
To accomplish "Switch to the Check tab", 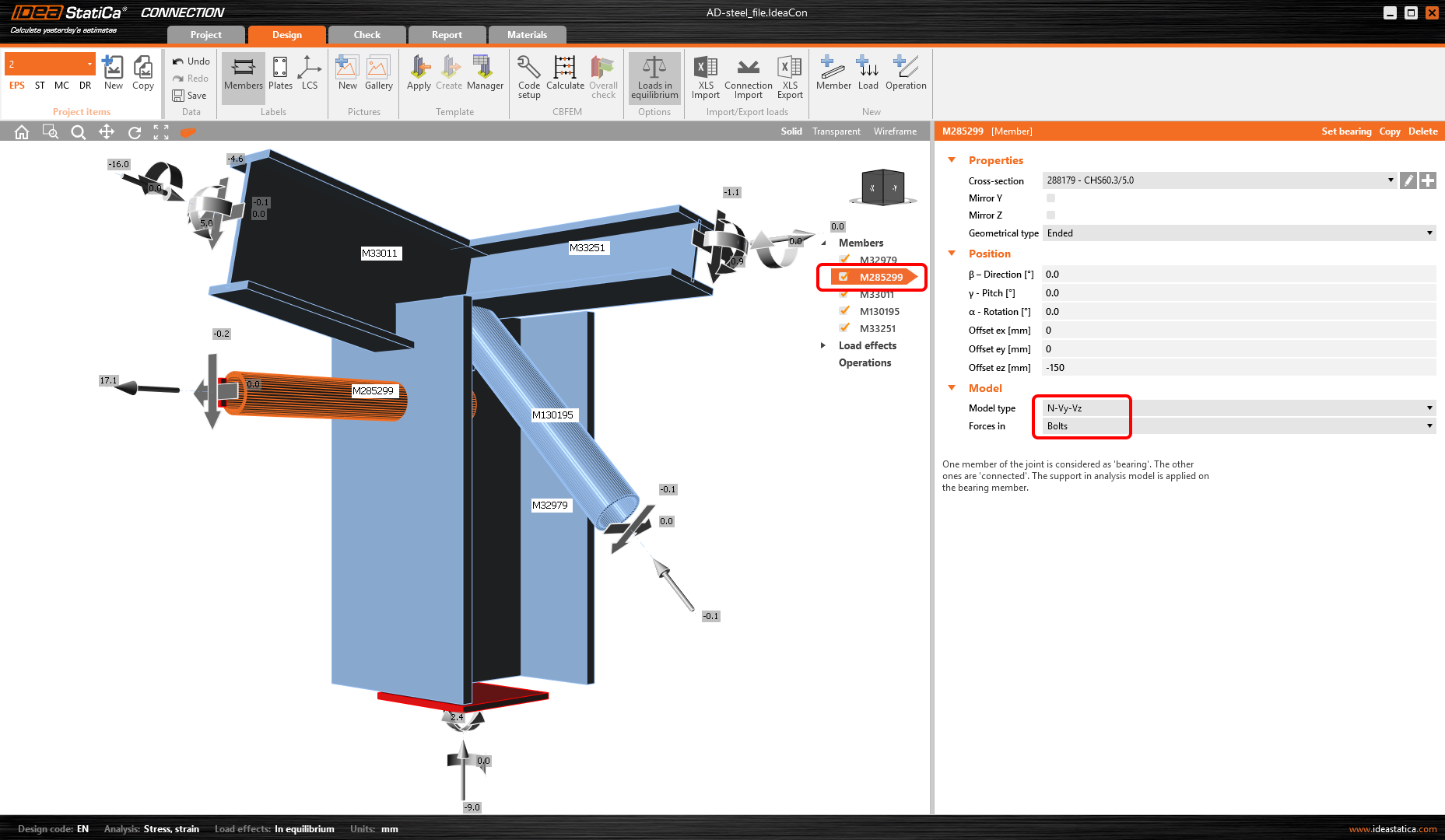I will 367,35.
